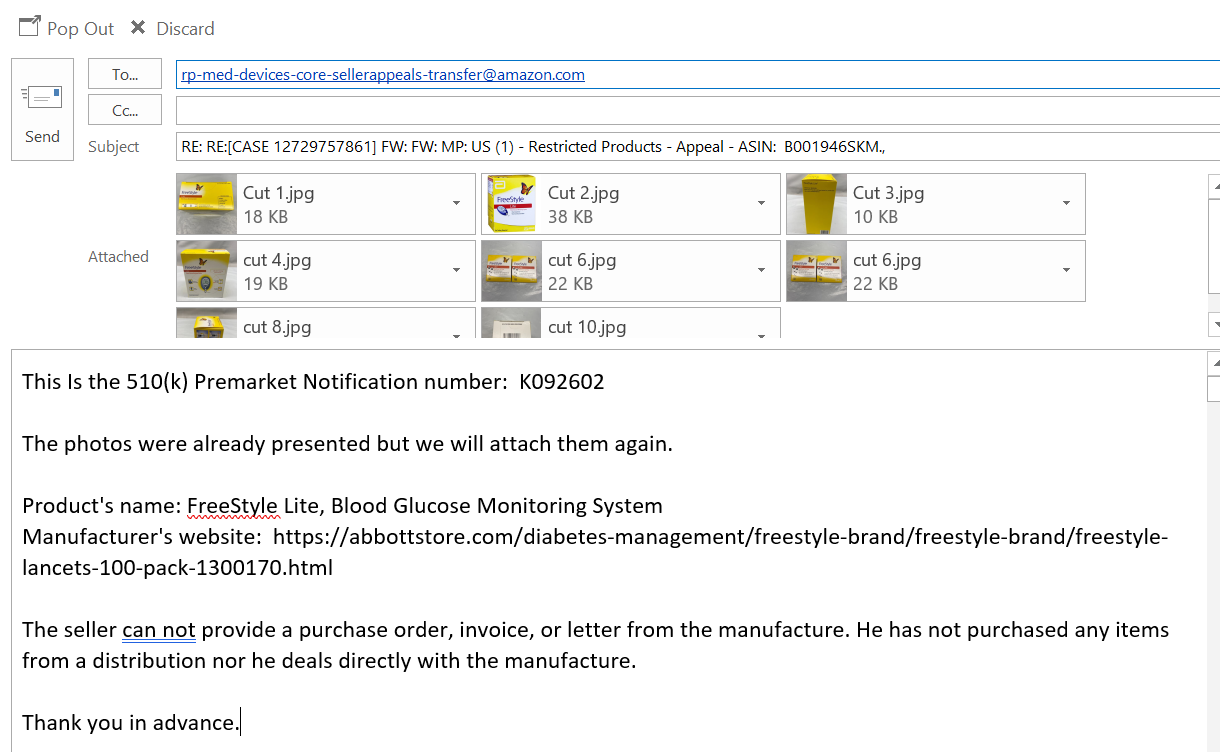This screenshot has width=1220, height=752.
Task: Click the envelope icon on Send
Action: click(x=43, y=97)
